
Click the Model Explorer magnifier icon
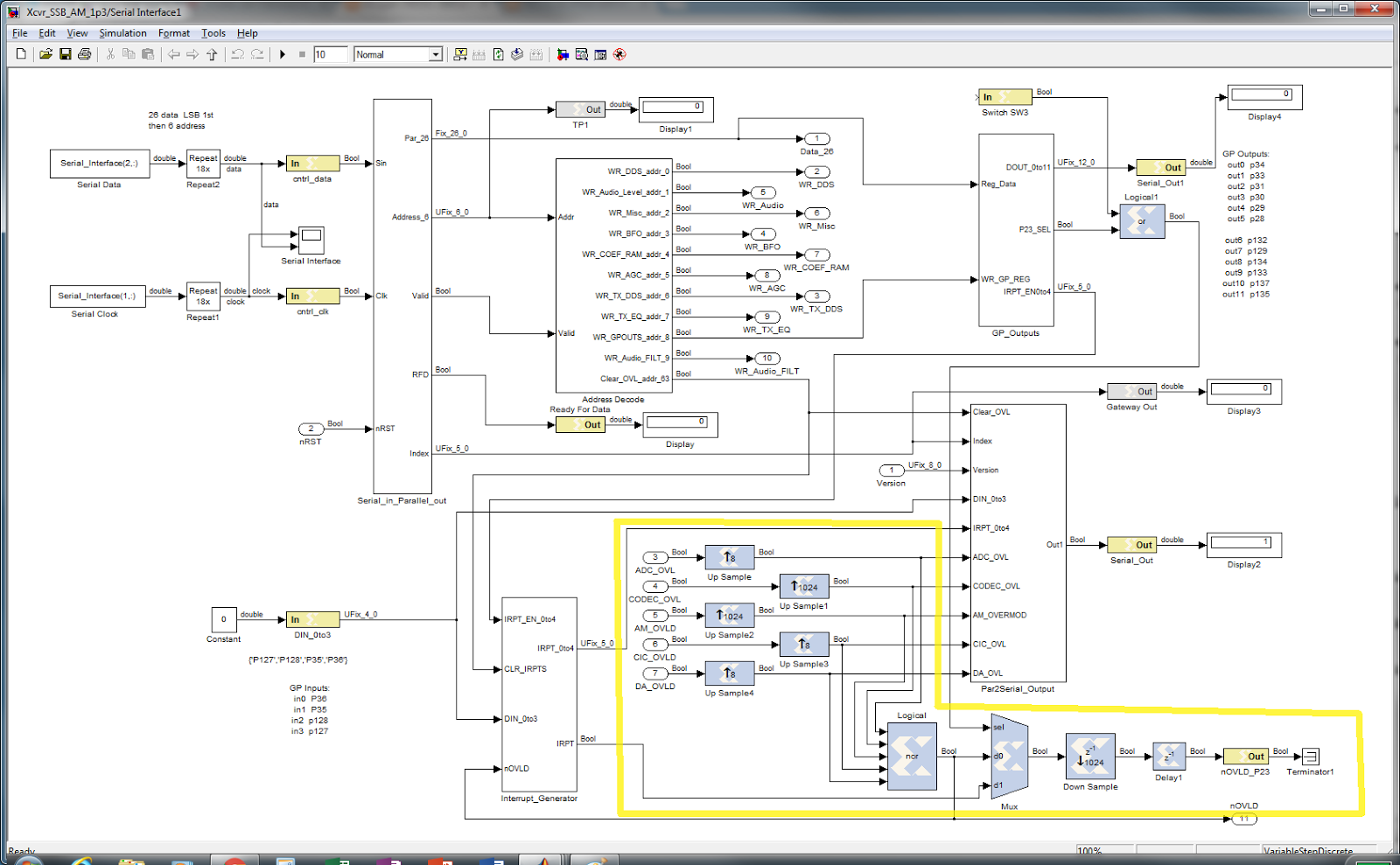pos(582,54)
